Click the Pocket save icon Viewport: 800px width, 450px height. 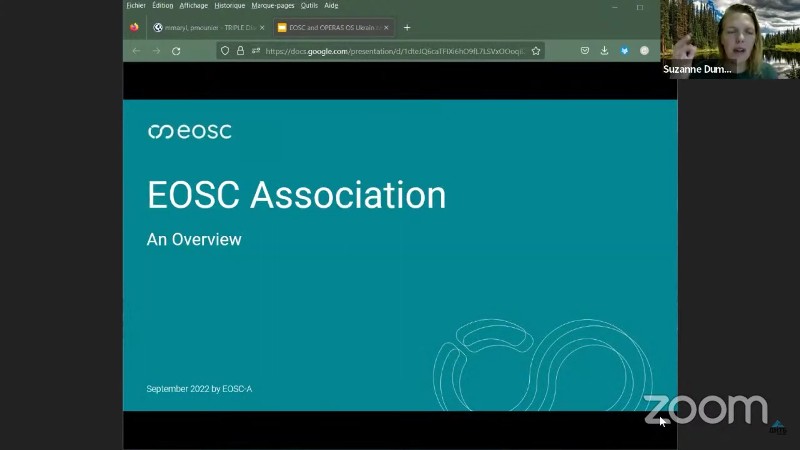click(585, 51)
